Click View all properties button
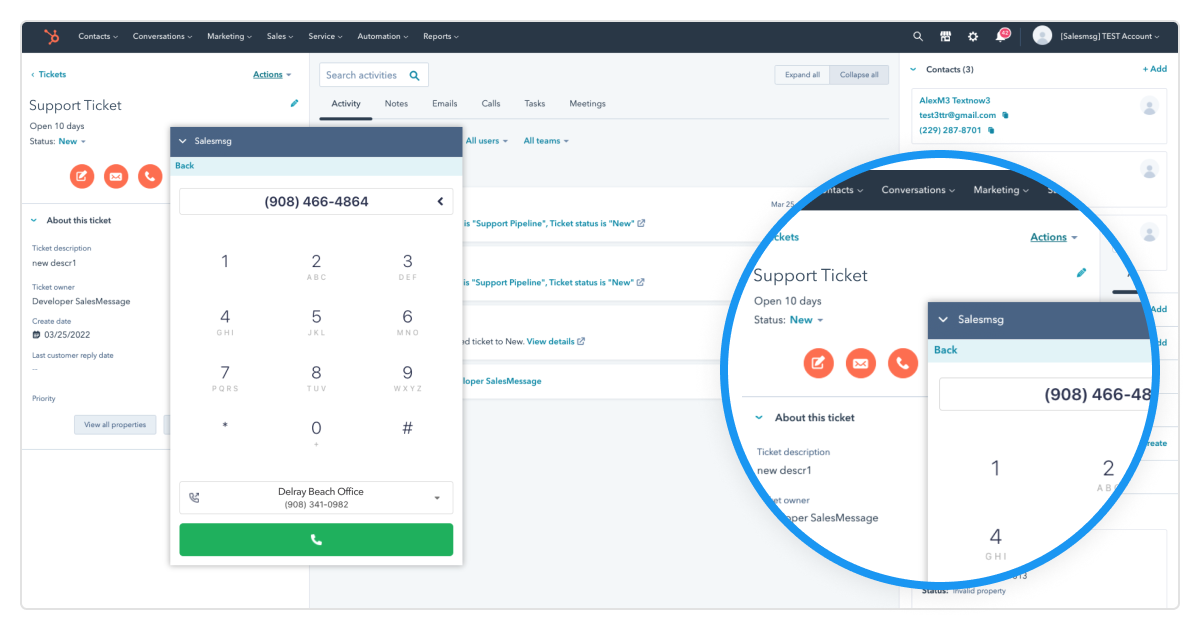The height and width of the screenshot is (630, 1200). pos(115,425)
